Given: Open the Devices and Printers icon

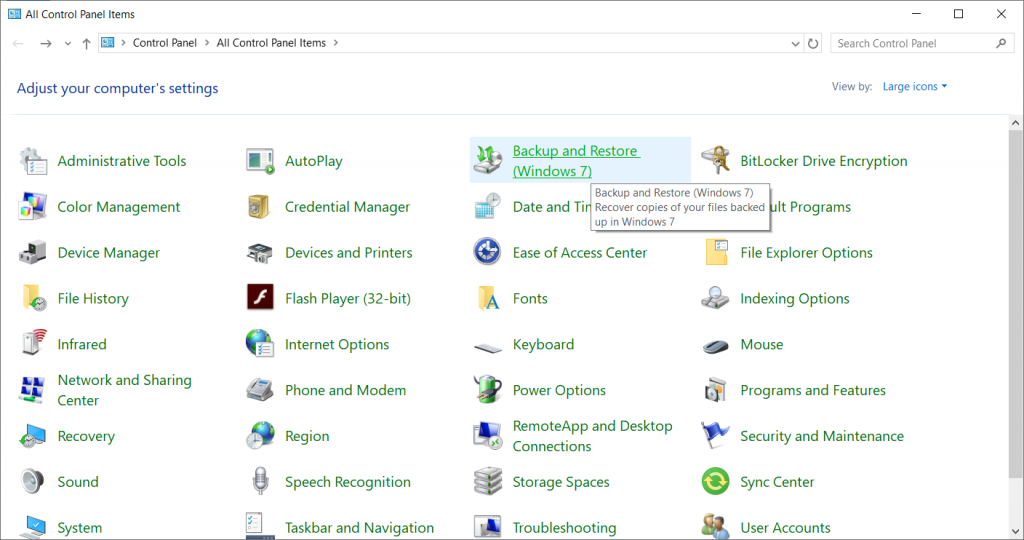Looking at the screenshot, I should click(260, 253).
